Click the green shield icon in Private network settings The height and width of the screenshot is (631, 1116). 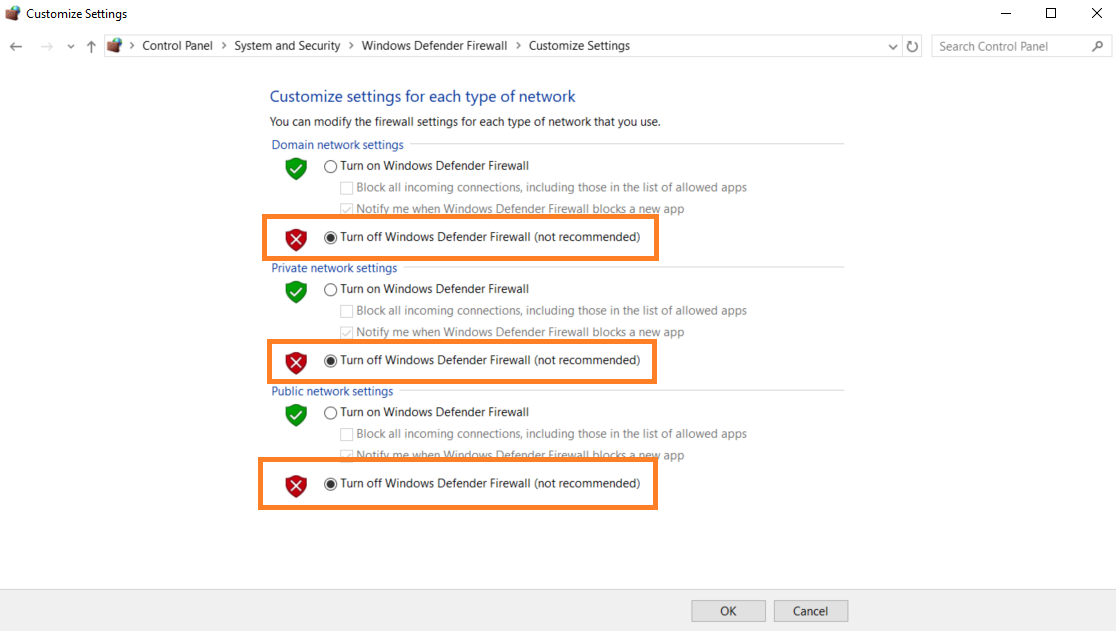click(295, 292)
